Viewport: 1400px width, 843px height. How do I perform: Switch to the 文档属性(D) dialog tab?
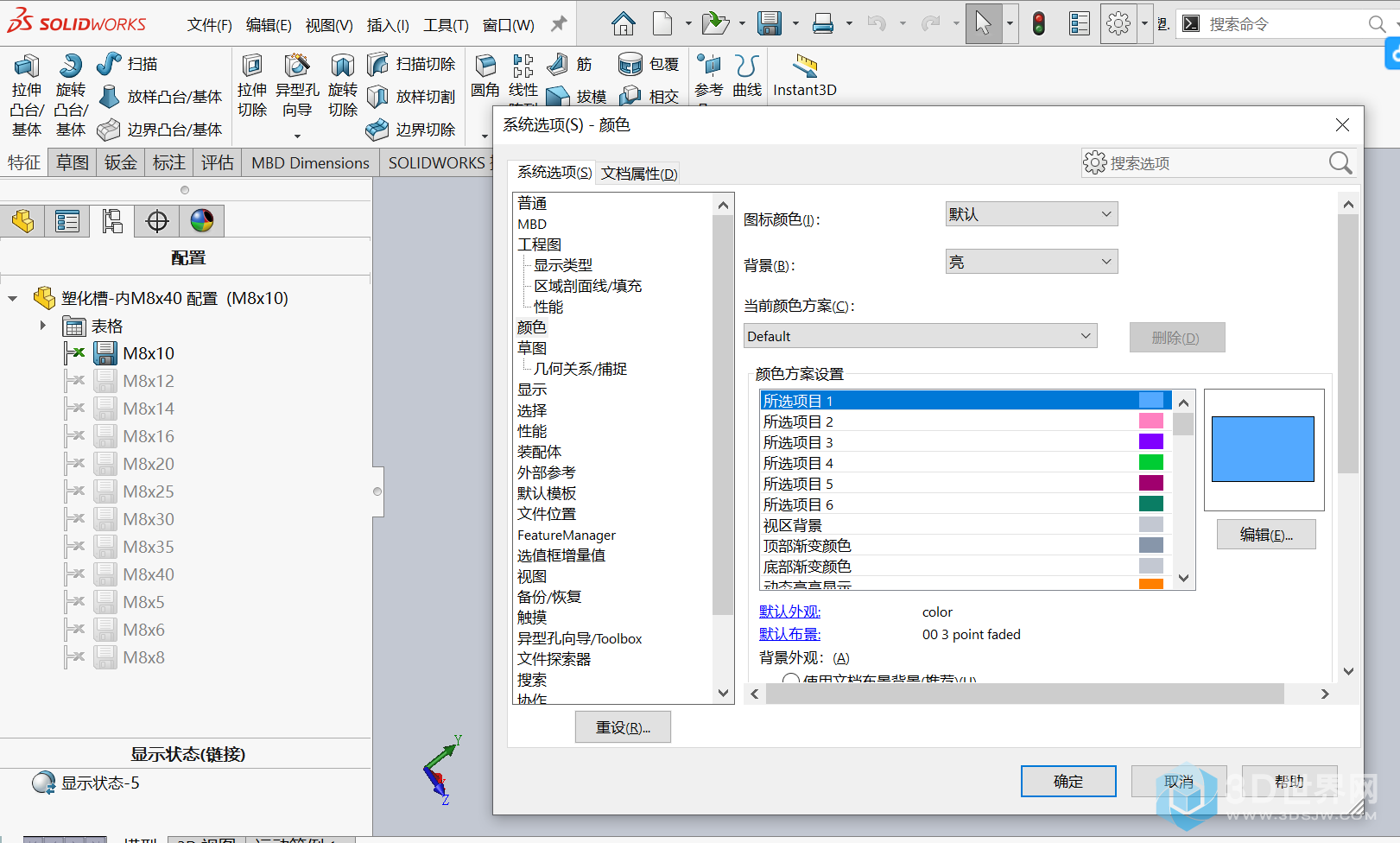(x=639, y=173)
